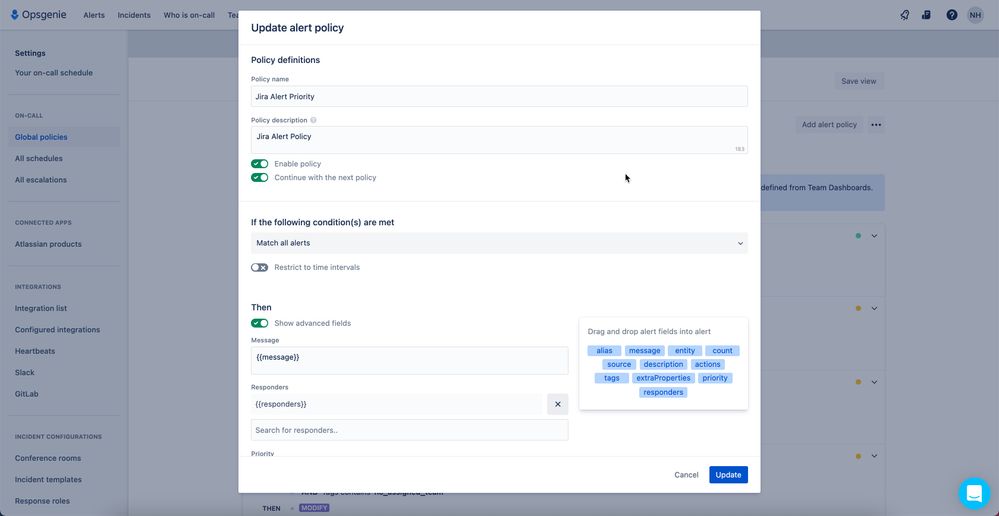The image size is (999, 516).
Task: Expand the fourth policy row chevron
Action: [x=874, y=456]
